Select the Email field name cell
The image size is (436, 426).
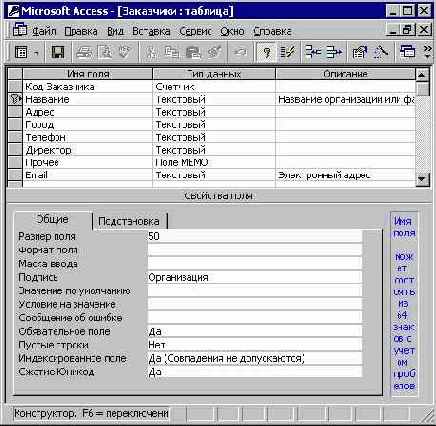(87, 175)
